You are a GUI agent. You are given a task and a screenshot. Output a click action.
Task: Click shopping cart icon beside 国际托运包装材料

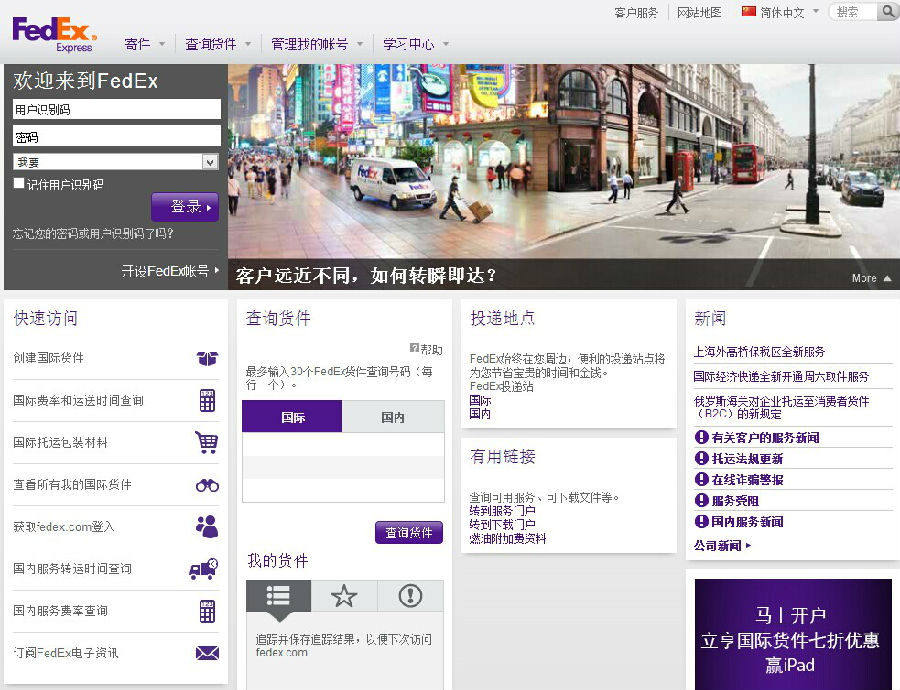[x=207, y=442]
